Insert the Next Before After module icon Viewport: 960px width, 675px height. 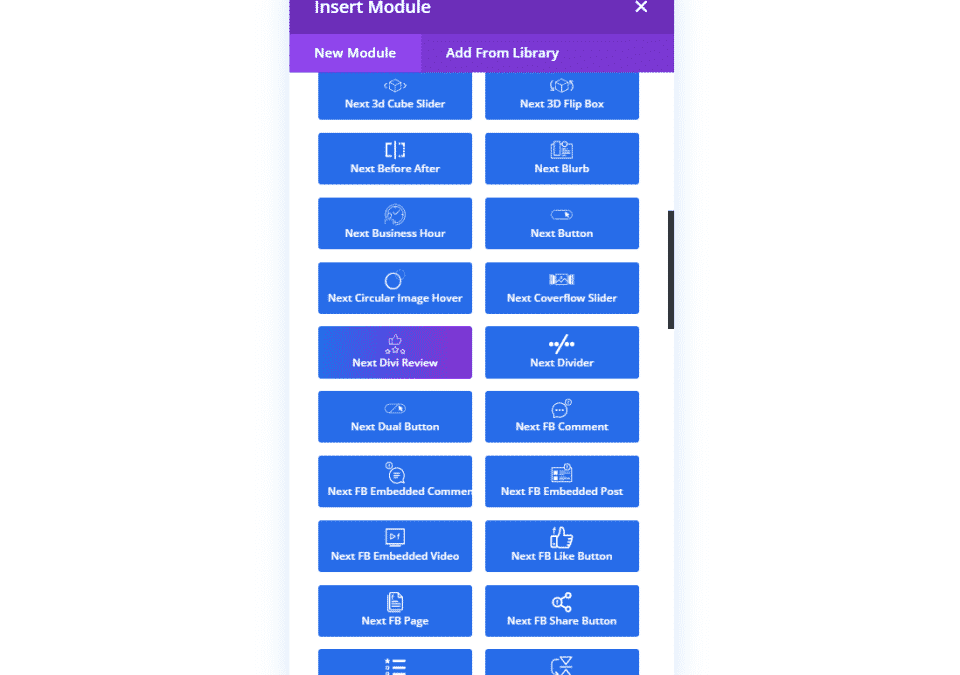395,150
